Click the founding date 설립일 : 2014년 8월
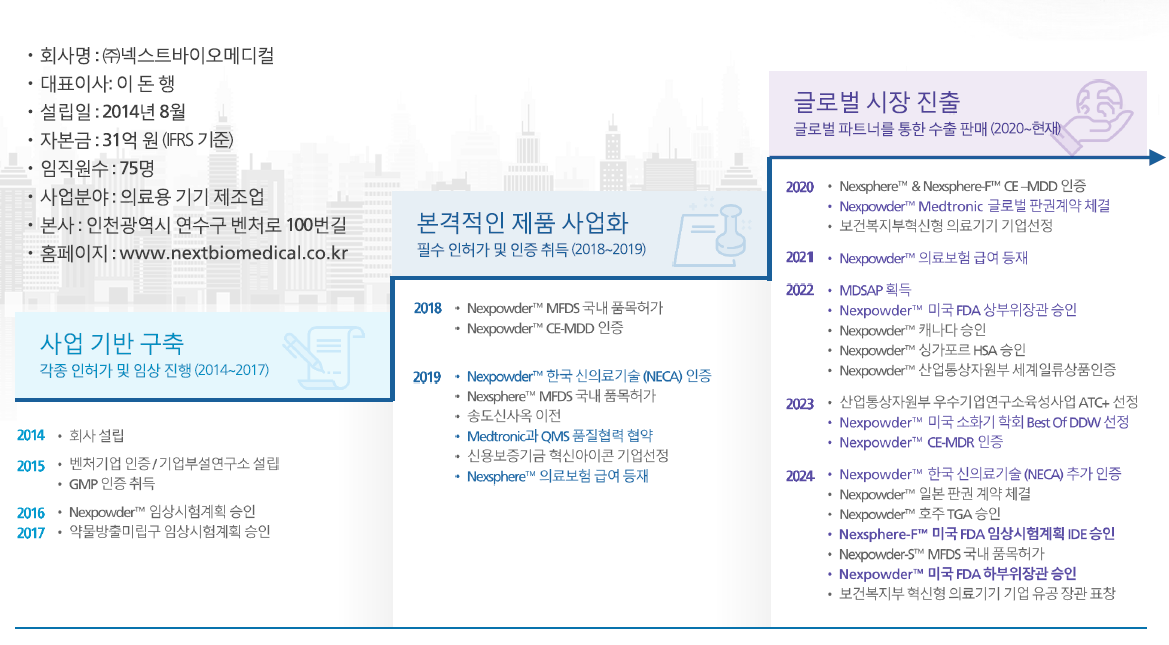1169x645 pixels. pyautogui.click(x=113, y=112)
